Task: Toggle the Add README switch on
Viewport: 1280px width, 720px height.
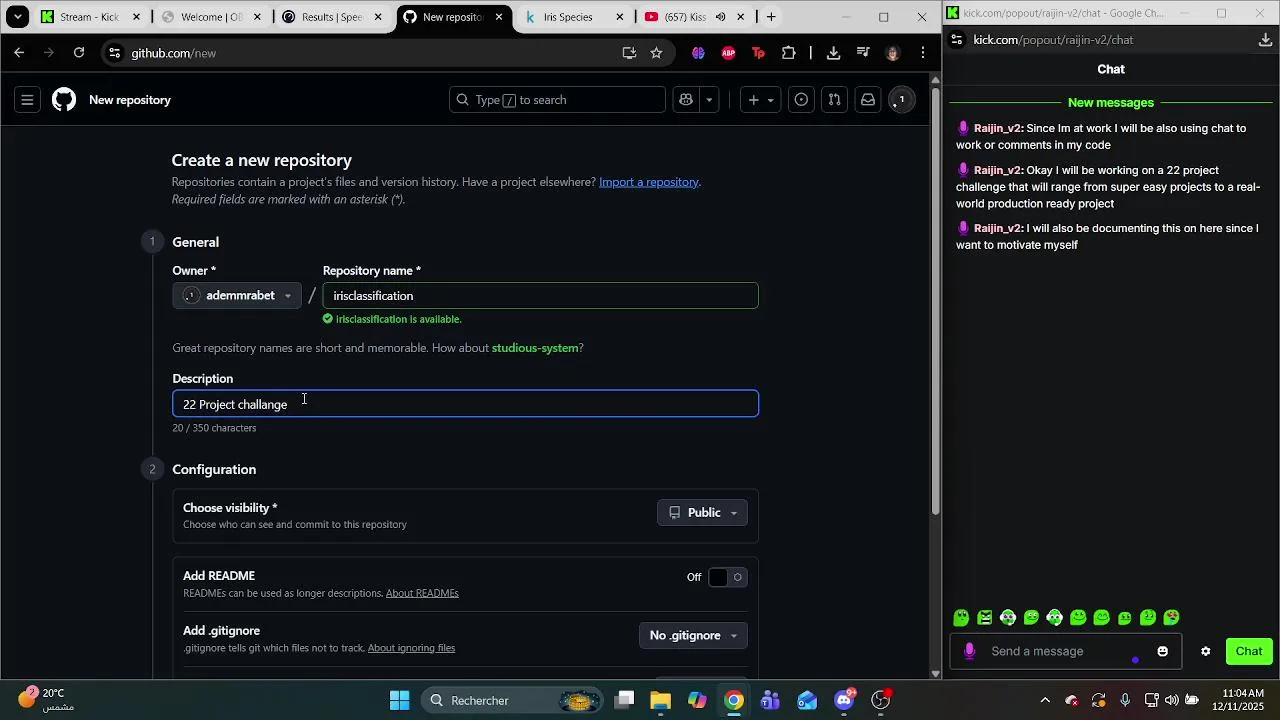Action: (x=727, y=577)
